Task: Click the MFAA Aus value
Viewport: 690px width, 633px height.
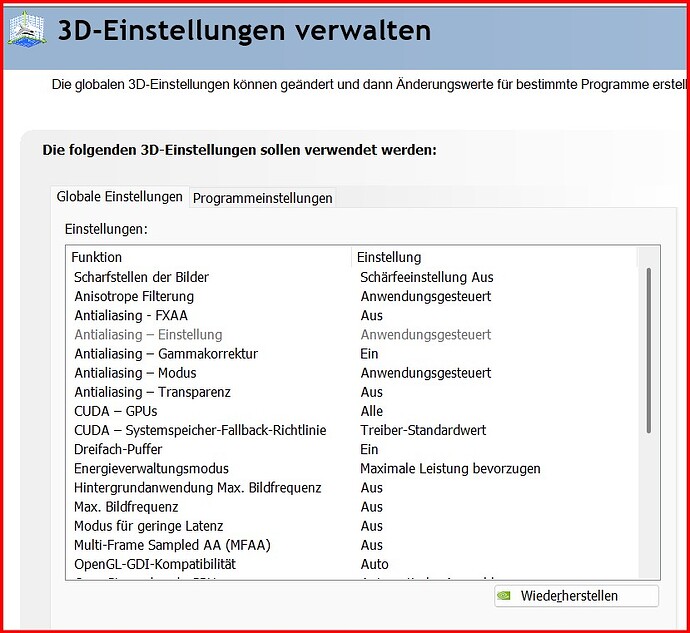Action: (371, 545)
